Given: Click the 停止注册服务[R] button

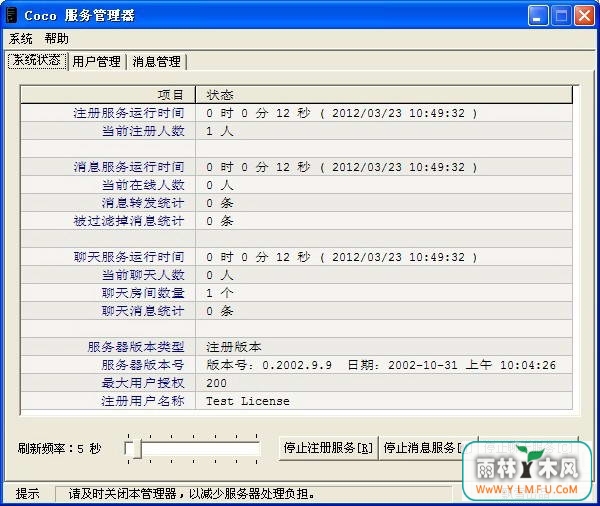Looking at the screenshot, I should point(328,448).
